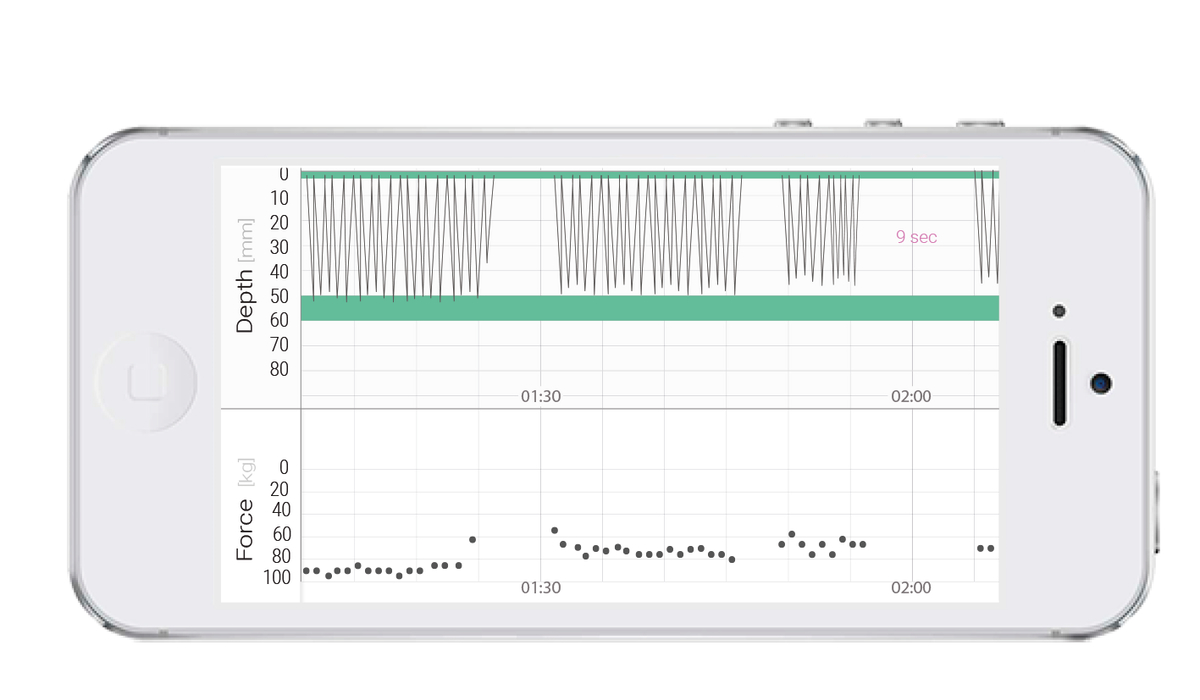Tap the earpiece speaker slot
Image resolution: width=1200 pixels, height=700 pixels.
tap(1059, 383)
